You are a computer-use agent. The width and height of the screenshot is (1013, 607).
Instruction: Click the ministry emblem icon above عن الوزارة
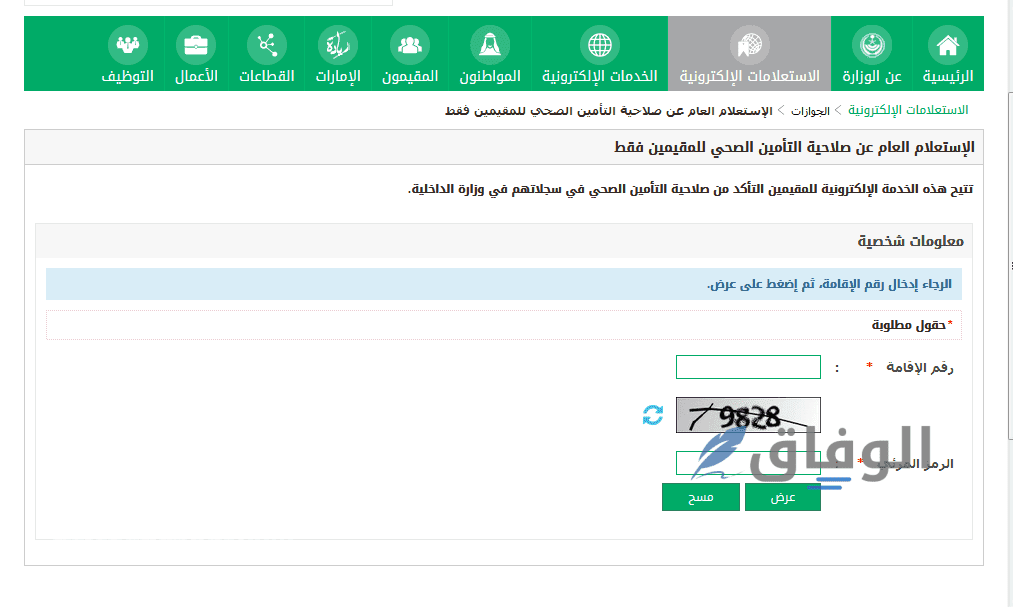[x=872, y=45]
